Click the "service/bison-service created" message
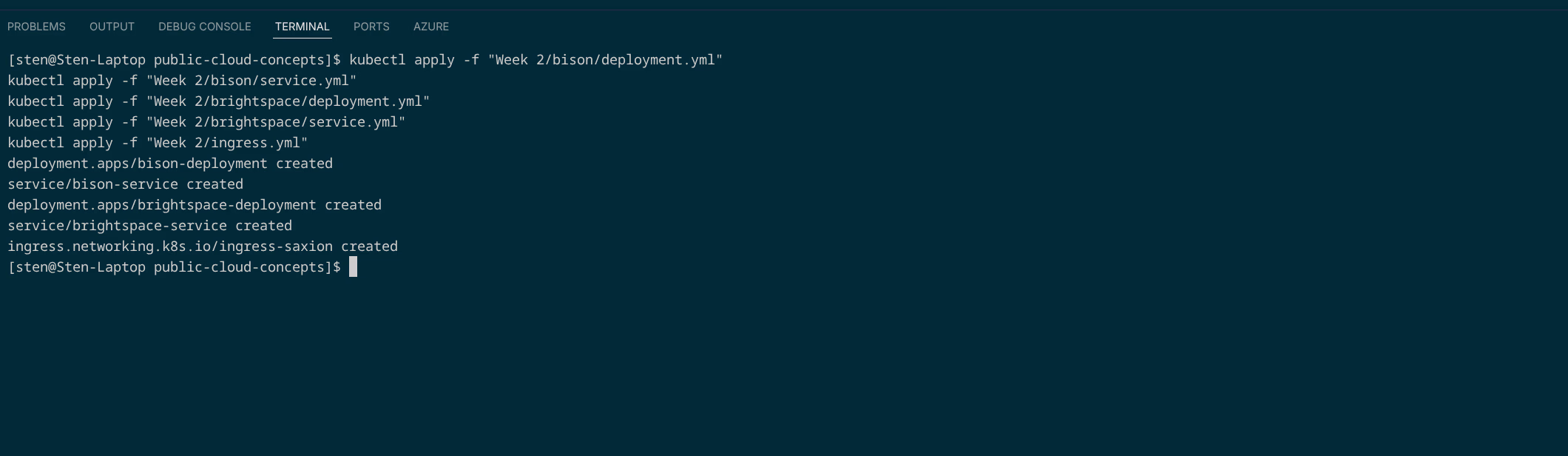 coord(124,184)
